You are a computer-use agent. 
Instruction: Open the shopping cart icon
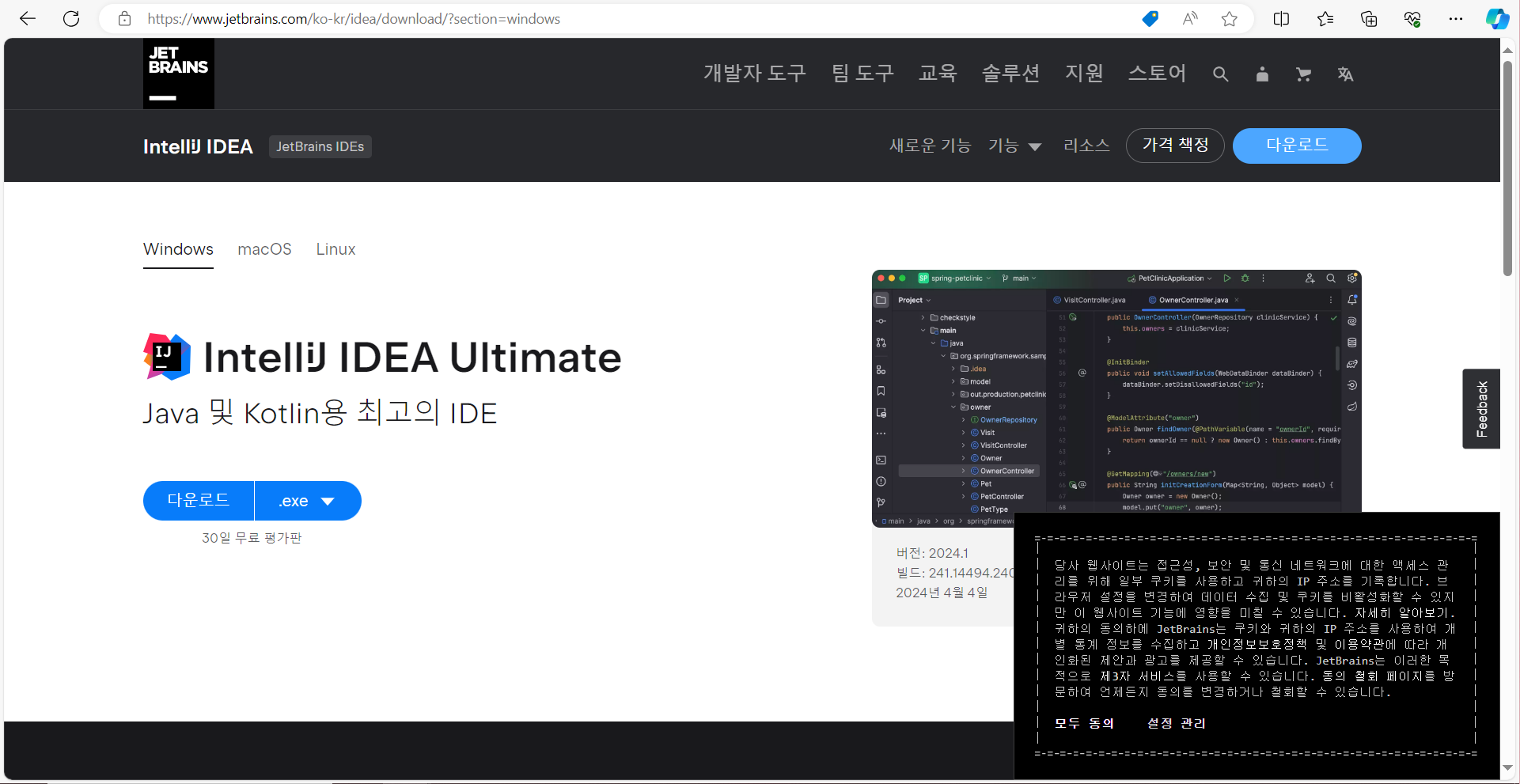1303,74
